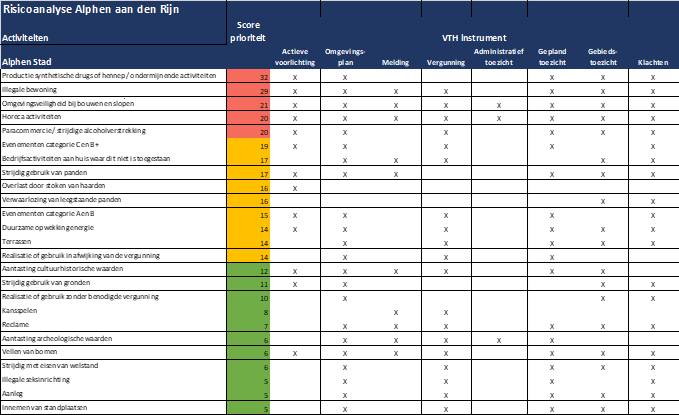This screenshot has height=415, width=679.
Task: Click the red score cell showing 21
Action: [248, 105]
